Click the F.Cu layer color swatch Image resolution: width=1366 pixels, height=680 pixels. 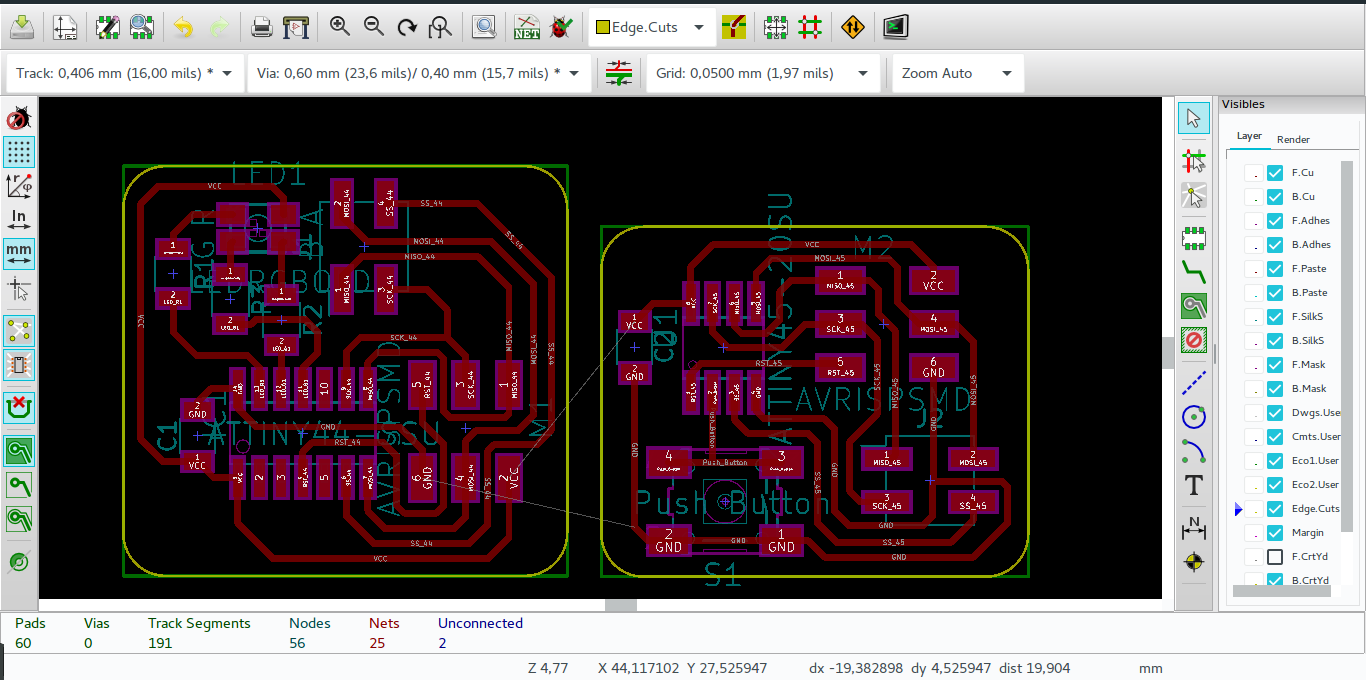[x=1256, y=172]
